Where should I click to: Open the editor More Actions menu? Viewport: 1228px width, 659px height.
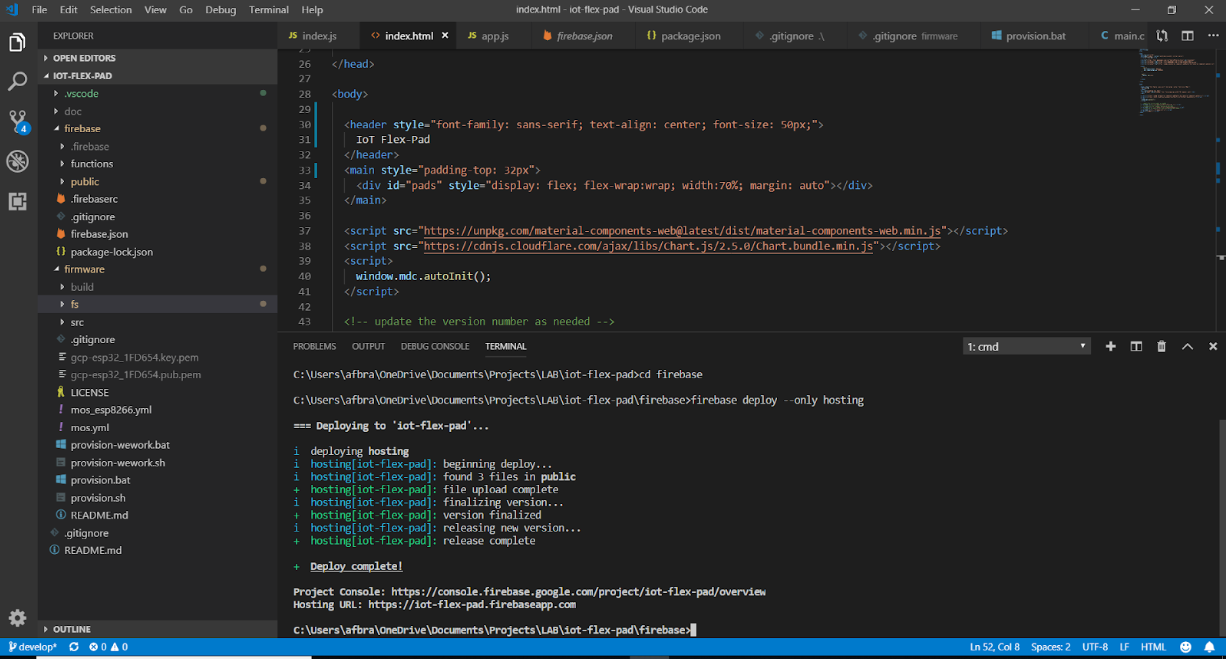[x=1212, y=36]
